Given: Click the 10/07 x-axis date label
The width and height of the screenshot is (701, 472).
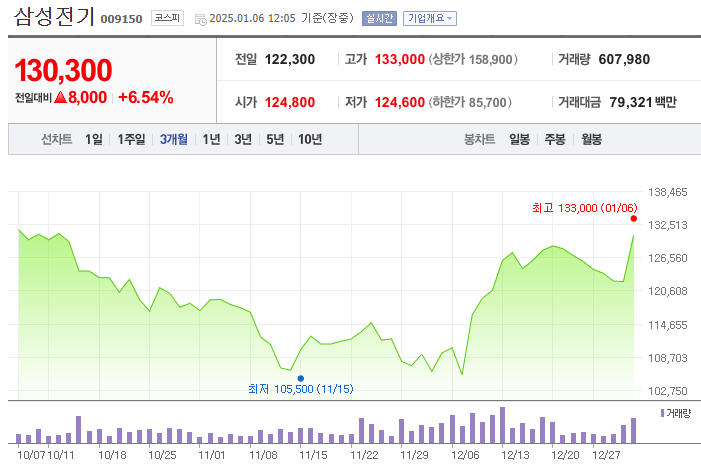Looking at the screenshot, I should 31,455.
